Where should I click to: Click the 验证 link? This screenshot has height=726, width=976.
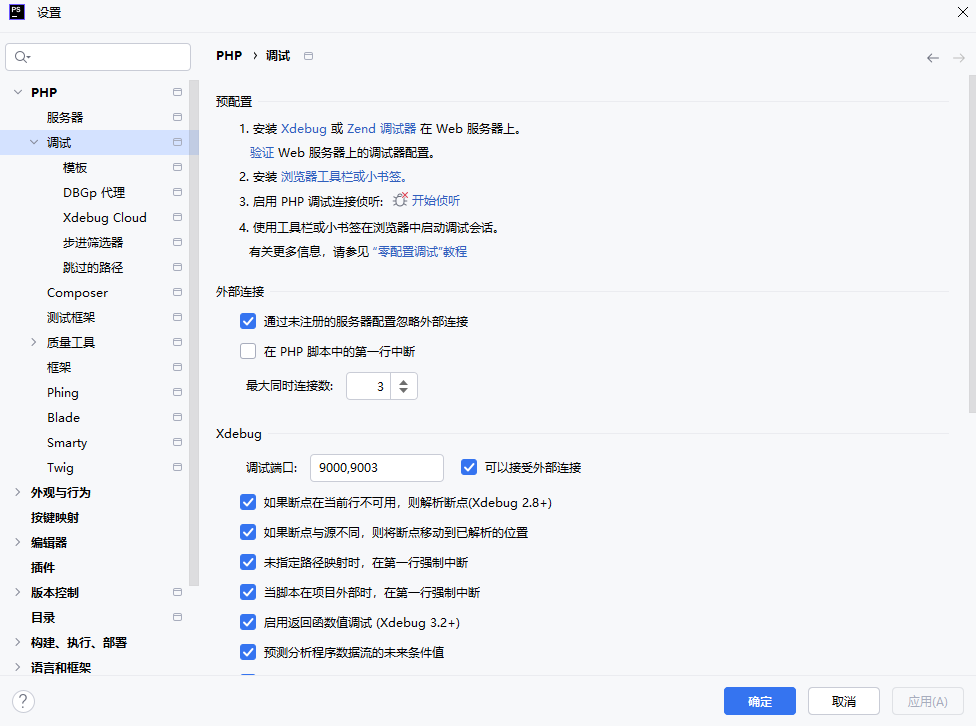pyautogui.click(x=262, y=153)
